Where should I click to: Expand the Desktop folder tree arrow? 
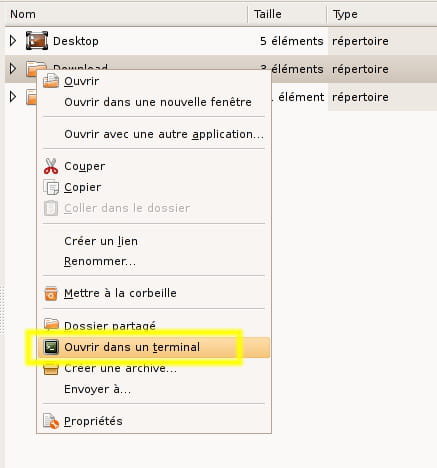point(13,41)
